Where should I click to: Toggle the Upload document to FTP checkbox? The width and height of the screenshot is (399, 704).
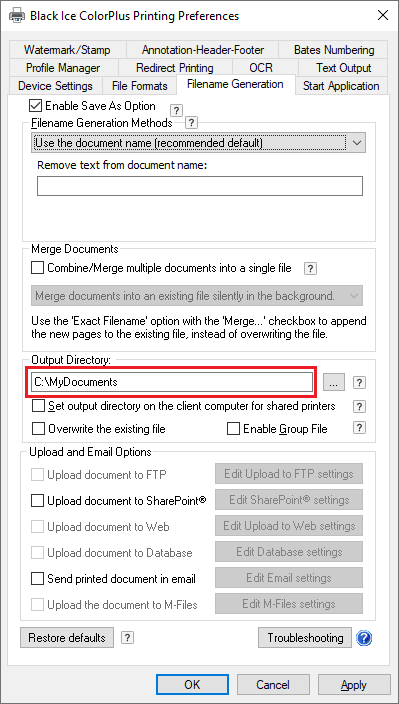38,475
